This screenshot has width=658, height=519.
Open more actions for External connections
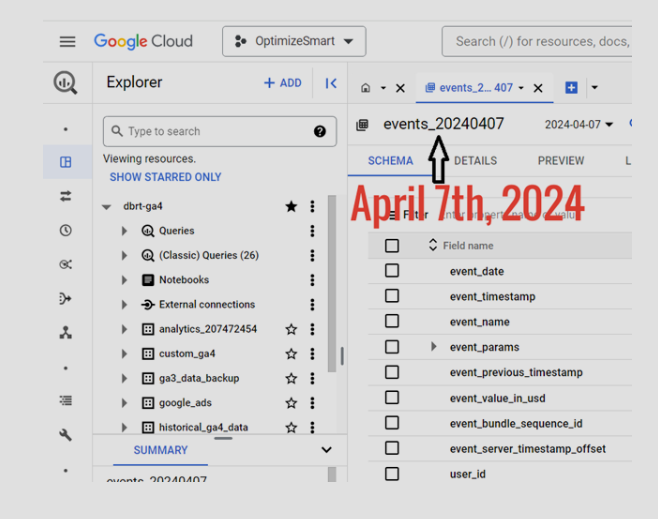(312, 305)
